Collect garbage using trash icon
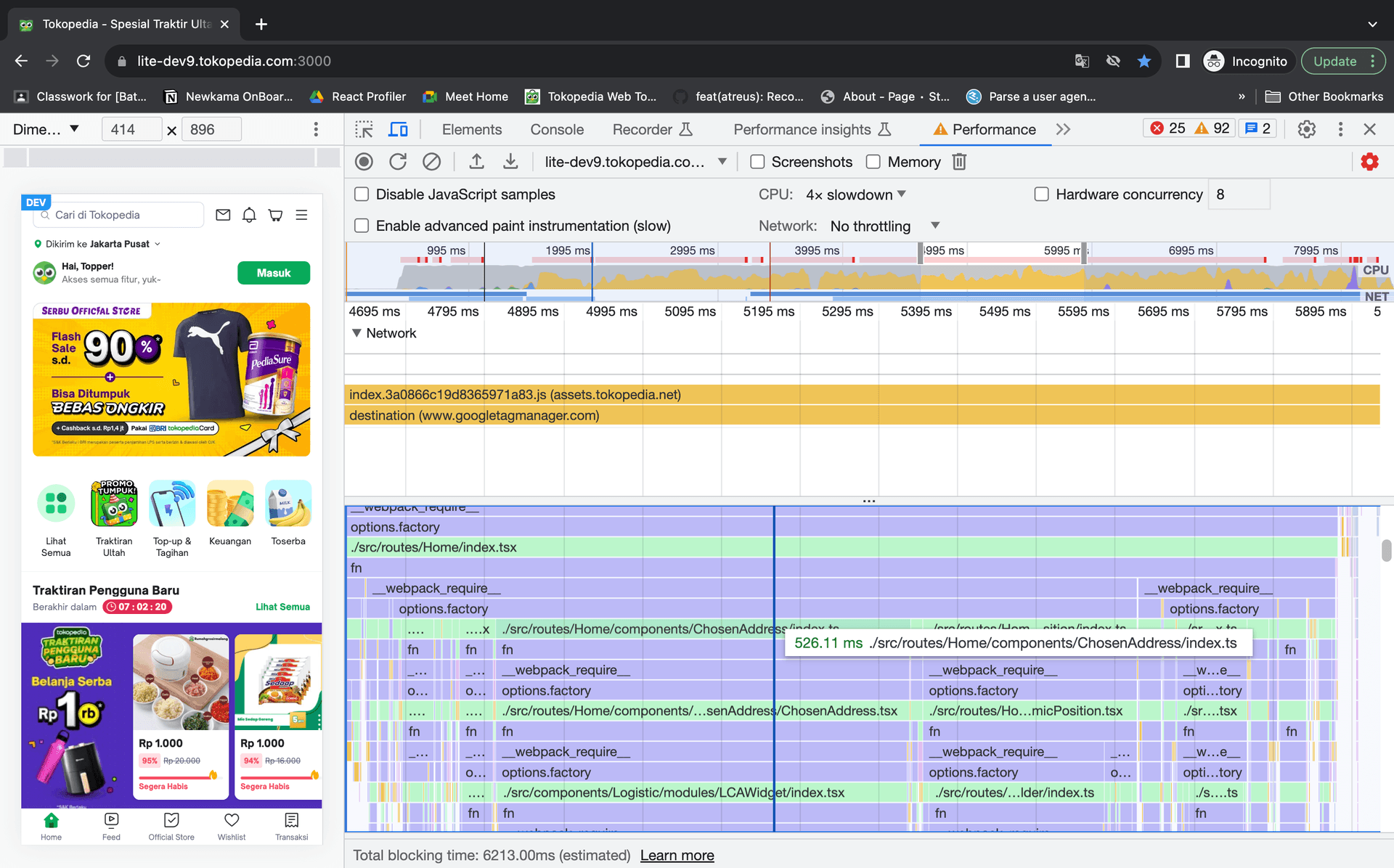This screenshot has width=1394, height=868. 959,162
